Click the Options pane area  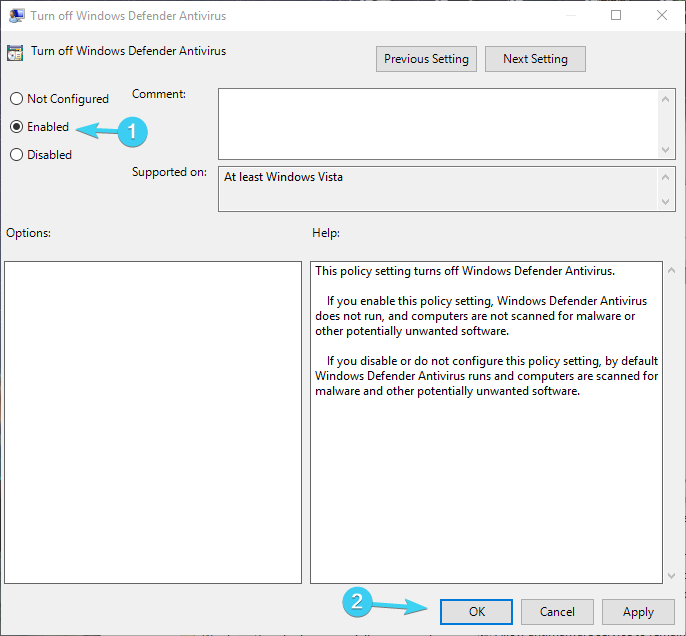153,422
